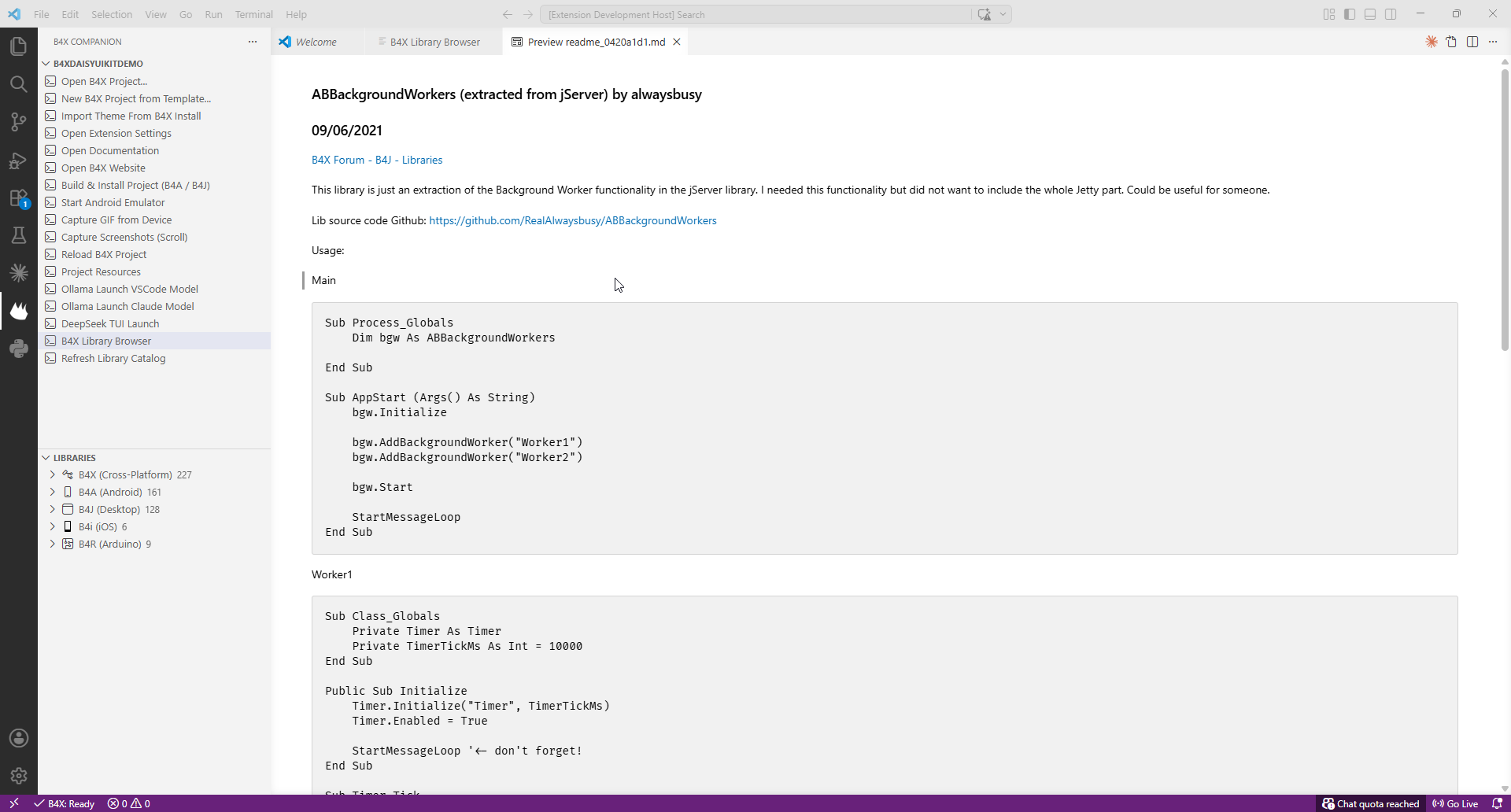Image resolution: width=1511 pixels, height=812 pixels.
Task: Open the File menu
Action: pyautogui.click(x=42, y=14)
